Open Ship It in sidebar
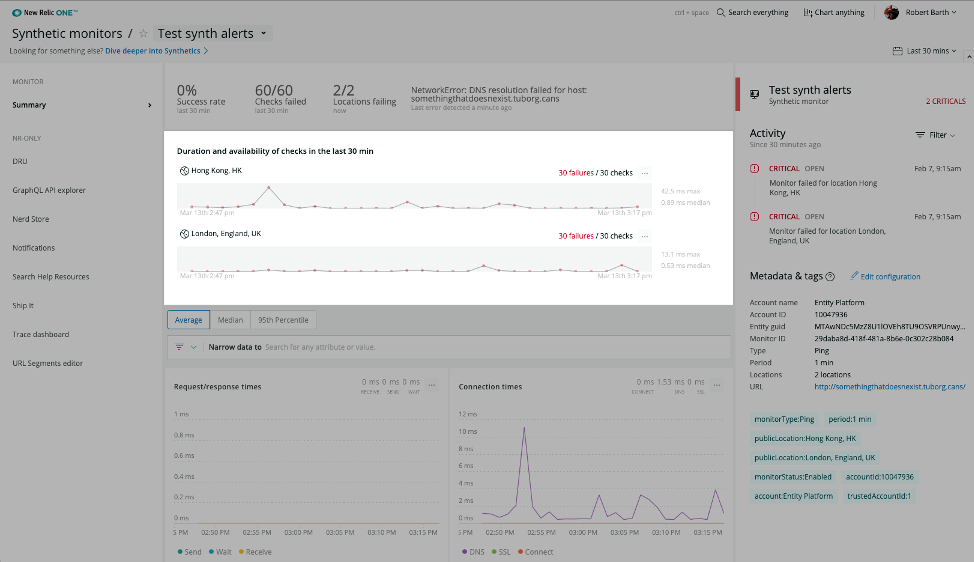 (23, 306)
